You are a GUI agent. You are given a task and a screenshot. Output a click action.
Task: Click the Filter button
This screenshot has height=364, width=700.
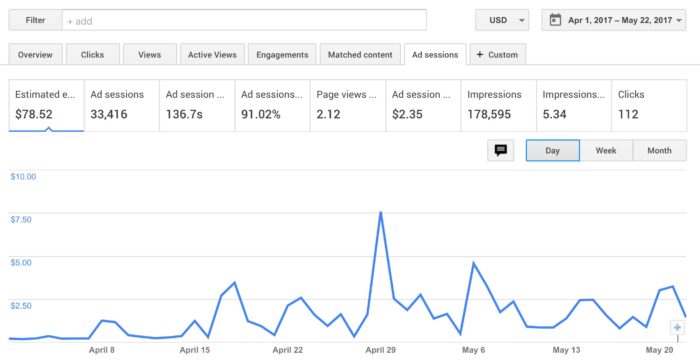(x=35, y=20)
